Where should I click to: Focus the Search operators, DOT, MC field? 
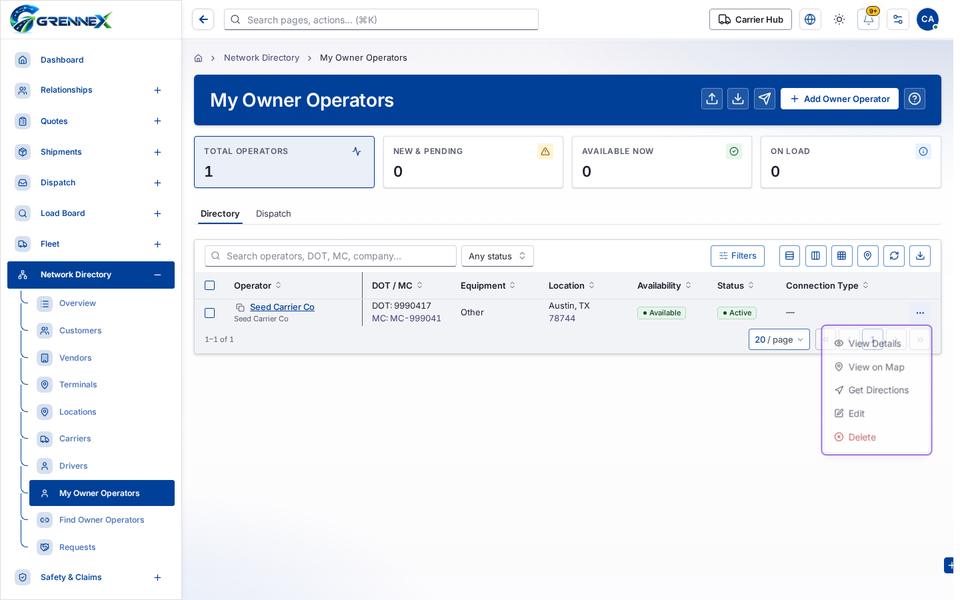point(331,256)
